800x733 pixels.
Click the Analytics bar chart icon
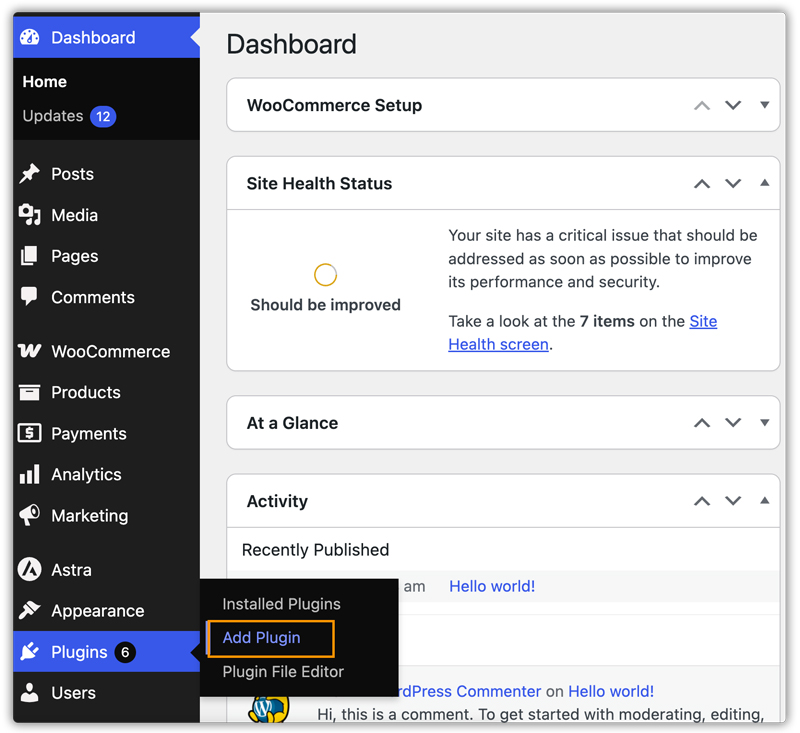(x=30, y=474)
